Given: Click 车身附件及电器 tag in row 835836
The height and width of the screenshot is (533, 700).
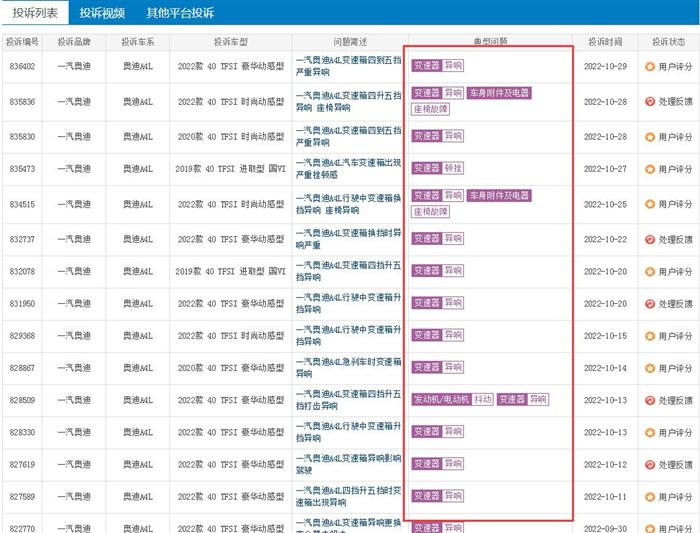Looking at the screenshot, I should pyautogui.click(x=499, y=93).
